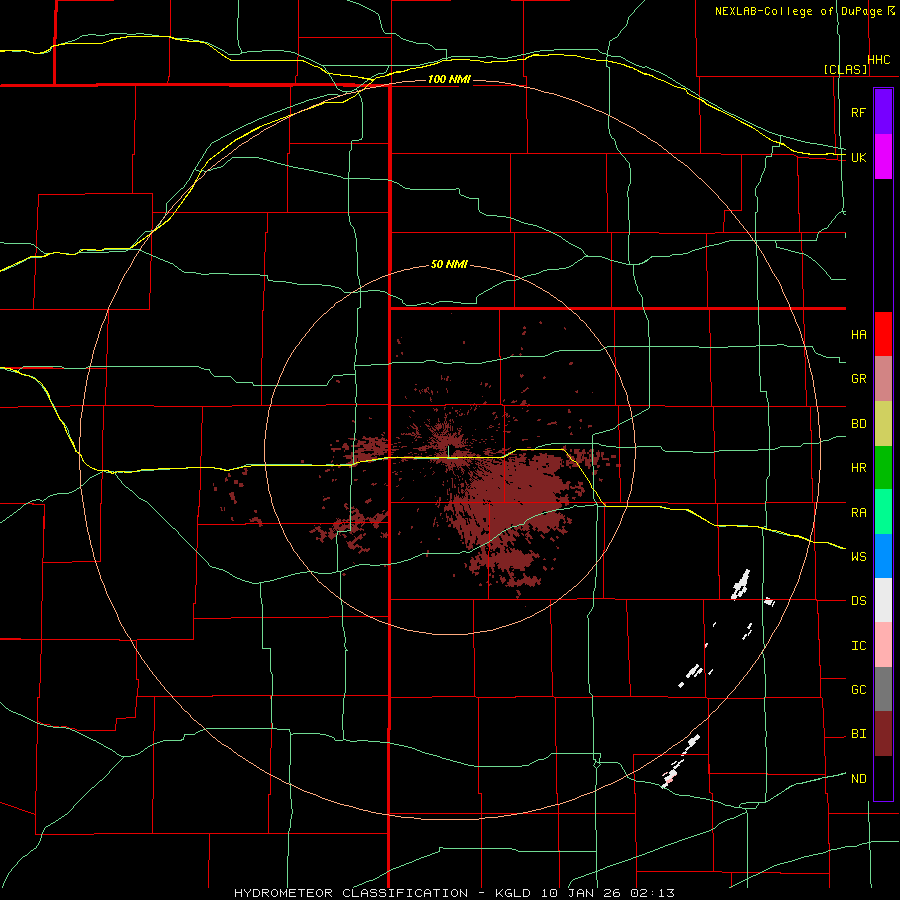Click the RF purple legend swatch
Image resolution: width=900 pixels, height=900 pixels.
(x=883, y=112)
